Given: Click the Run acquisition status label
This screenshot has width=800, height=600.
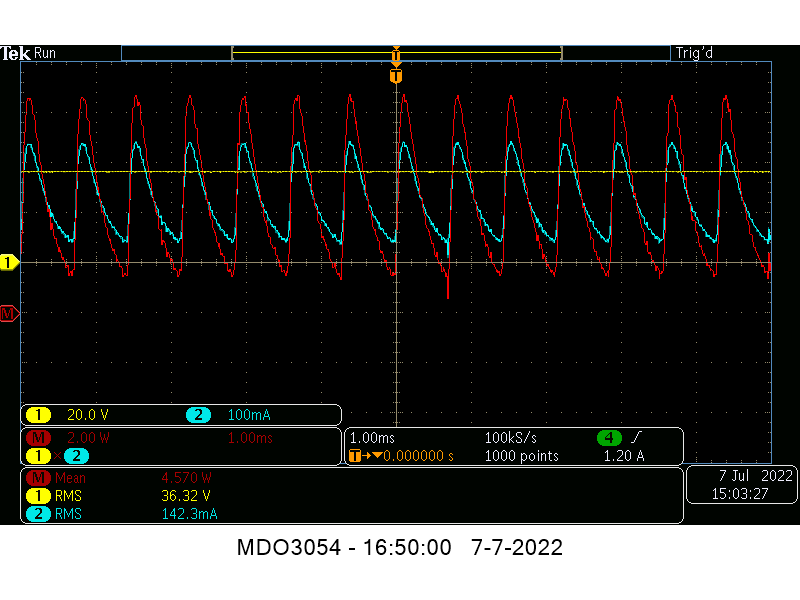Looking at the screenshot, I should 45,54.
